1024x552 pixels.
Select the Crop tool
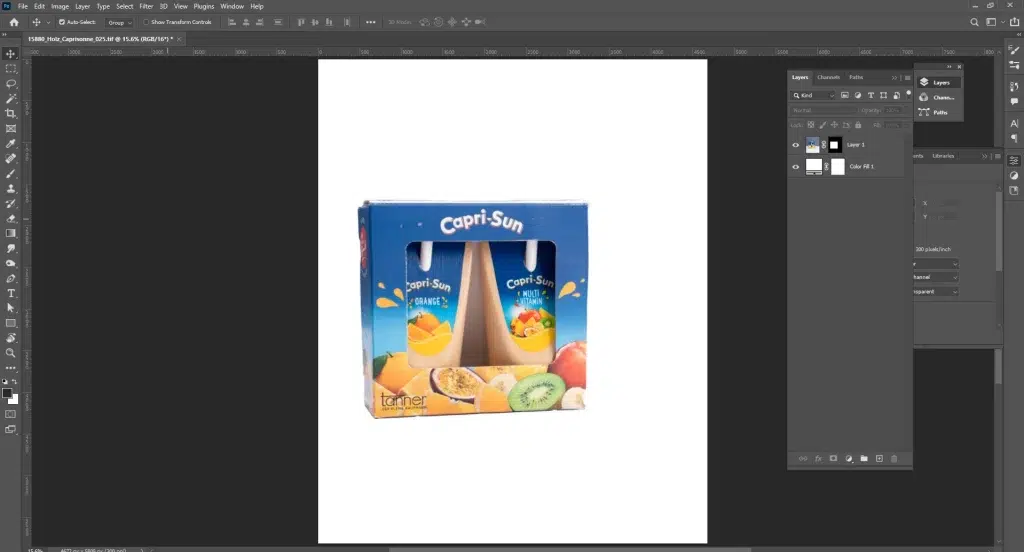coord(10,114)
